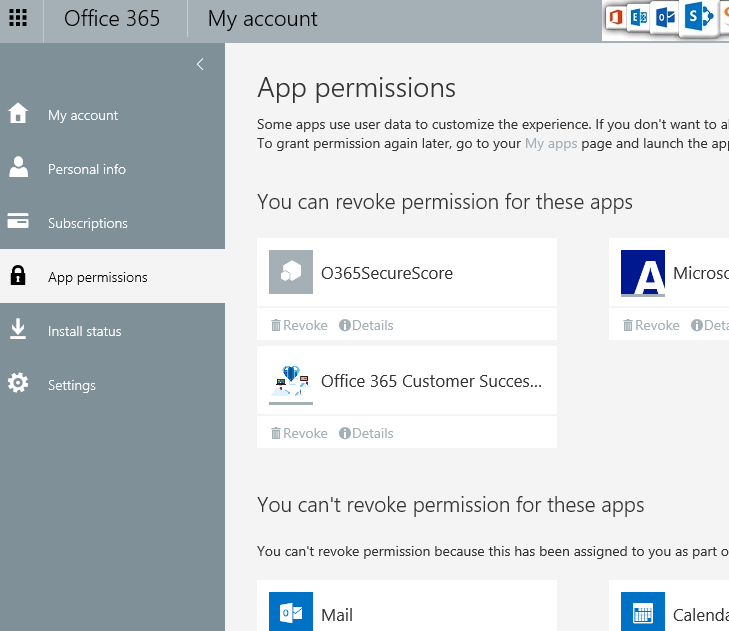Click the Office 365 header title
The height and width of the screenshot is (631, 729).
(112, 19)
